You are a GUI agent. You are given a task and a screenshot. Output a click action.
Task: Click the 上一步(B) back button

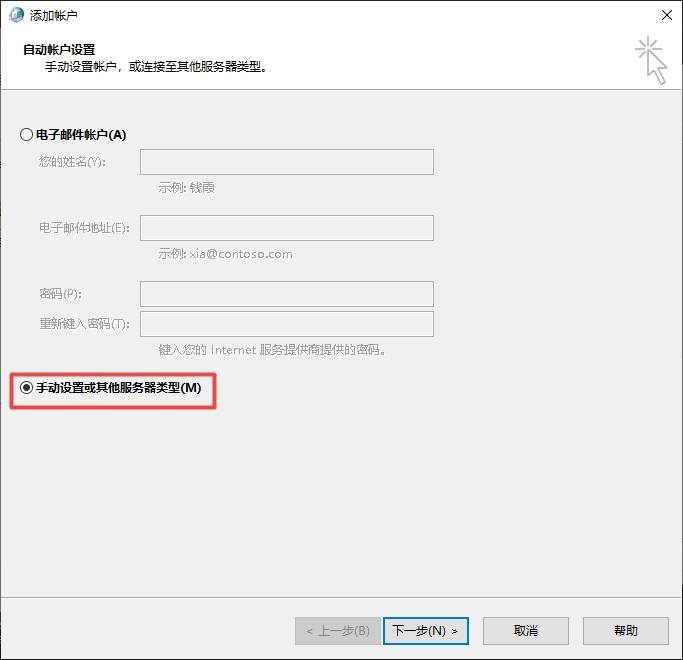pyautogui.click(x=338, y=631)
